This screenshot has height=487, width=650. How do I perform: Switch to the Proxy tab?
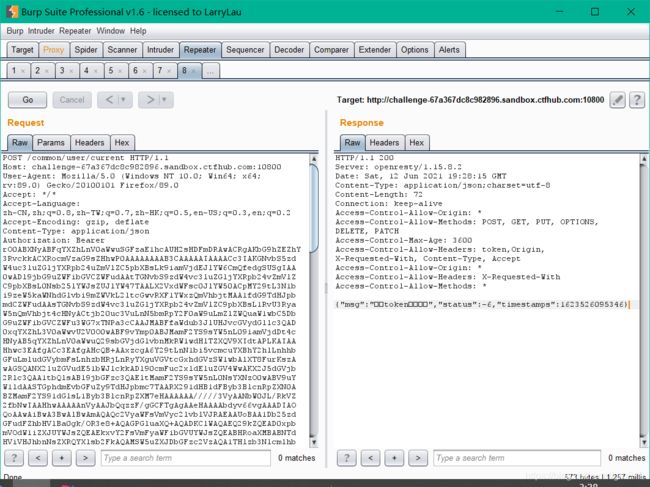pyautogui.click(x=53, y=50)
